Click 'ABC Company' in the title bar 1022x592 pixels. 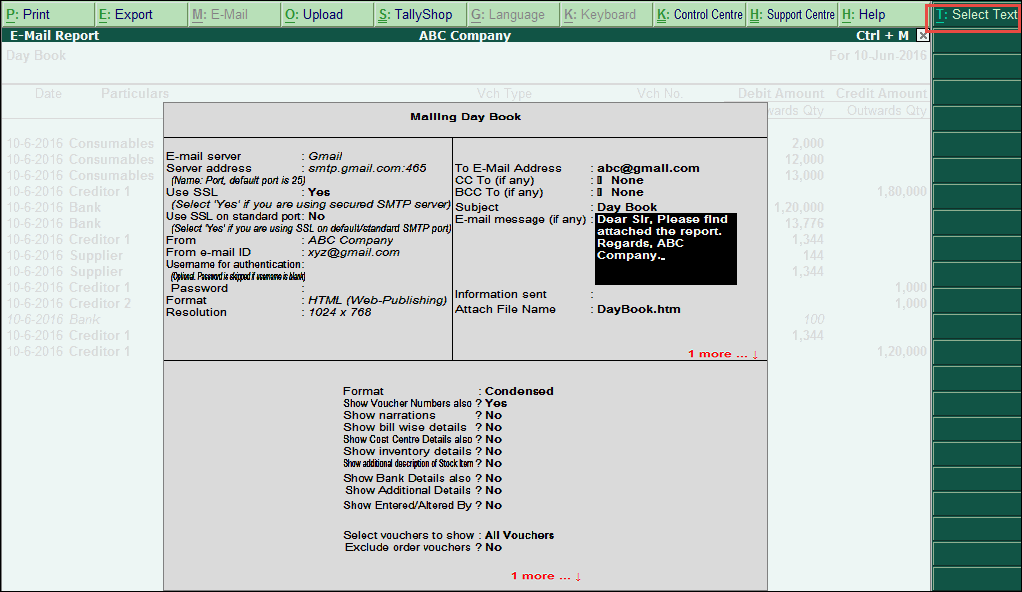tap(465, 36)
